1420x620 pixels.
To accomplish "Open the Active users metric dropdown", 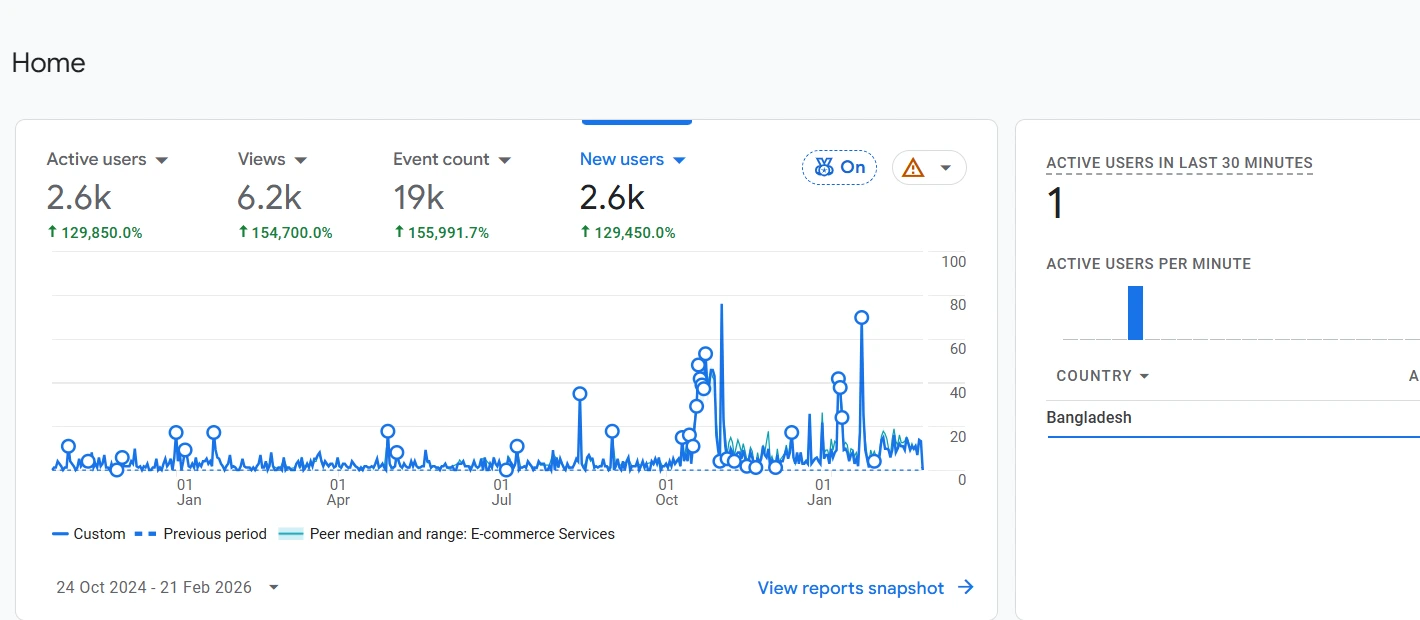I will click(x=166, y=159).
